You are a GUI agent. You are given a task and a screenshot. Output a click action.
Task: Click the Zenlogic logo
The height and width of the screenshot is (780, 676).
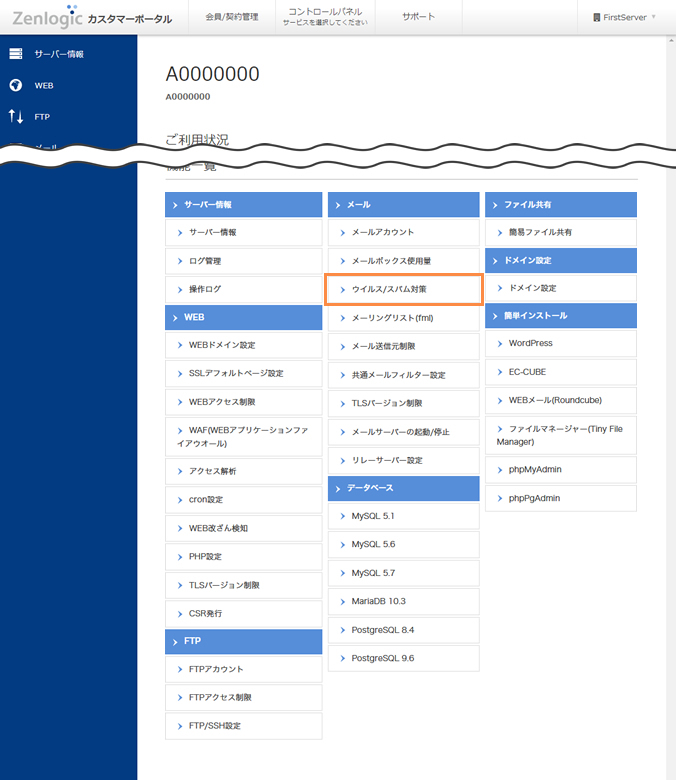[x=47, y=17]
